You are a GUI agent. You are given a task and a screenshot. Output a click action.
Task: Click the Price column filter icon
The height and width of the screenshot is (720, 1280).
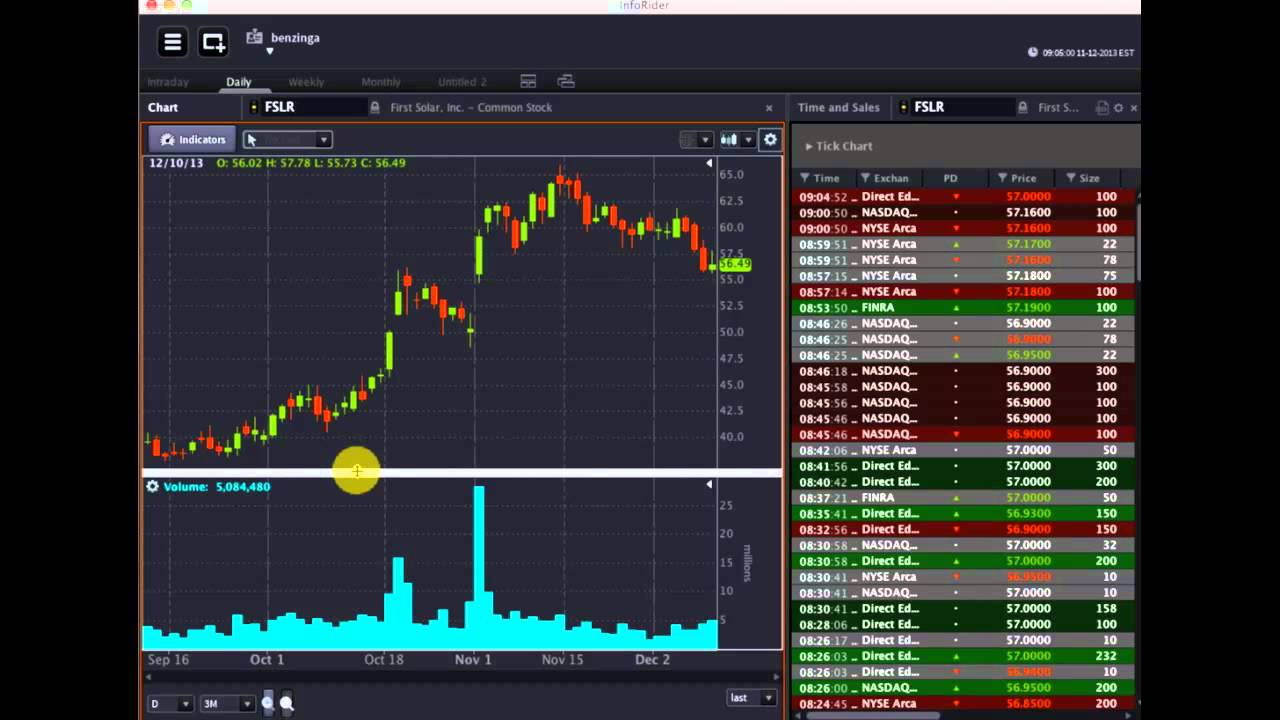(1001, 178)
